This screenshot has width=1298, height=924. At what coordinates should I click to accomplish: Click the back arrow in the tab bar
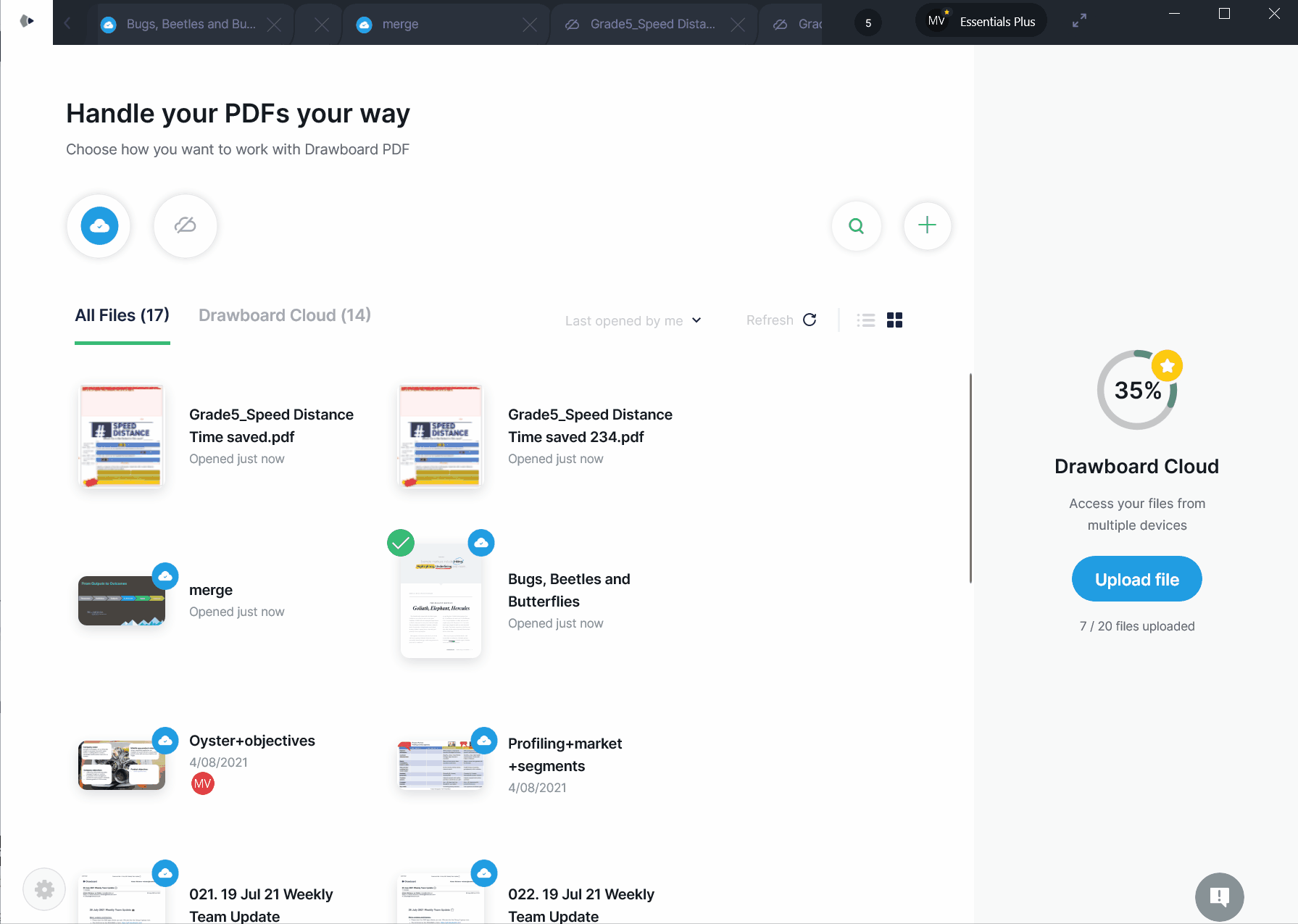pos(67,23)
